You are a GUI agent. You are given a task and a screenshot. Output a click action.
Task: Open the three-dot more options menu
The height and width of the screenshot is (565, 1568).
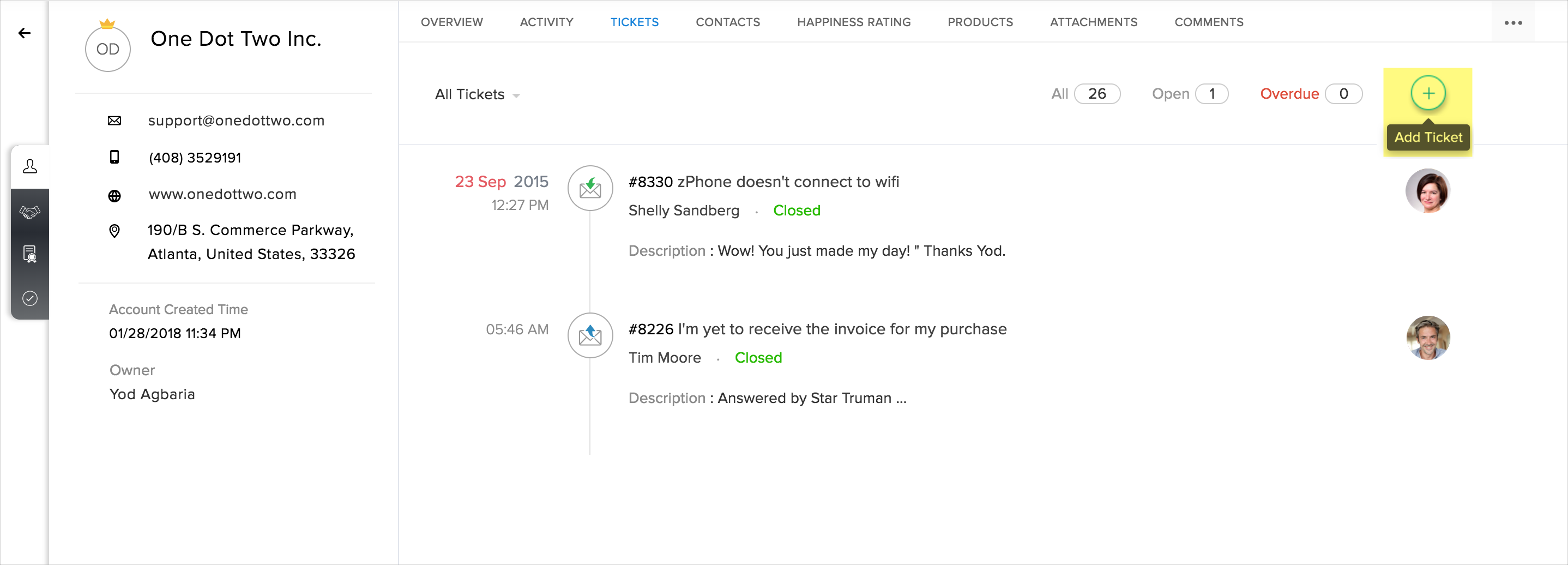(x=1512, y=23)
